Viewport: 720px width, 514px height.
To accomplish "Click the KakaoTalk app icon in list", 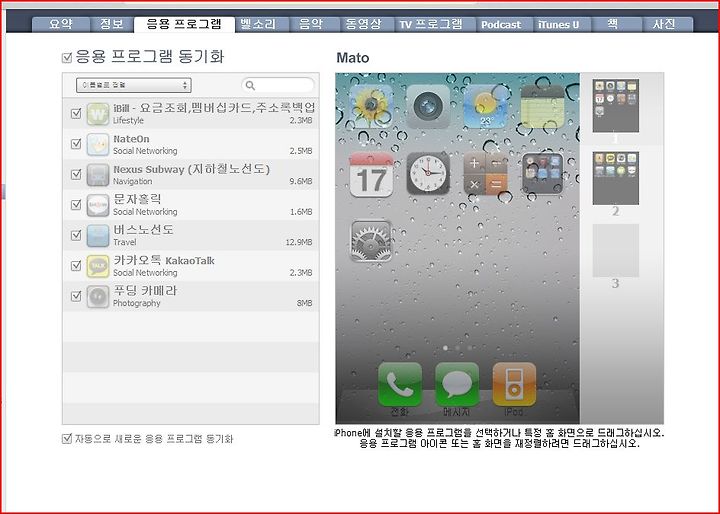I will [98, 266].
